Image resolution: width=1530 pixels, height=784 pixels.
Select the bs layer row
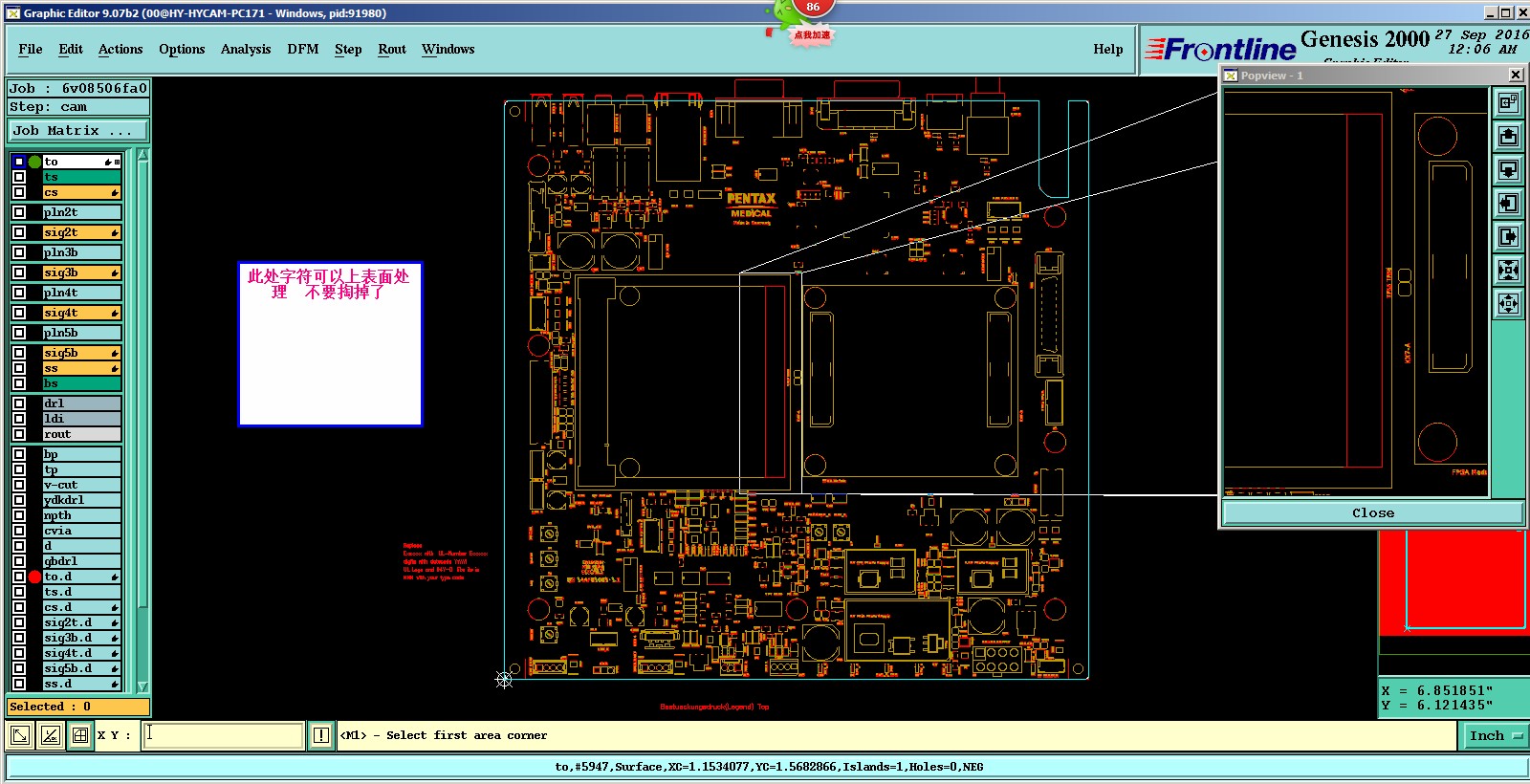pos(82,383)
